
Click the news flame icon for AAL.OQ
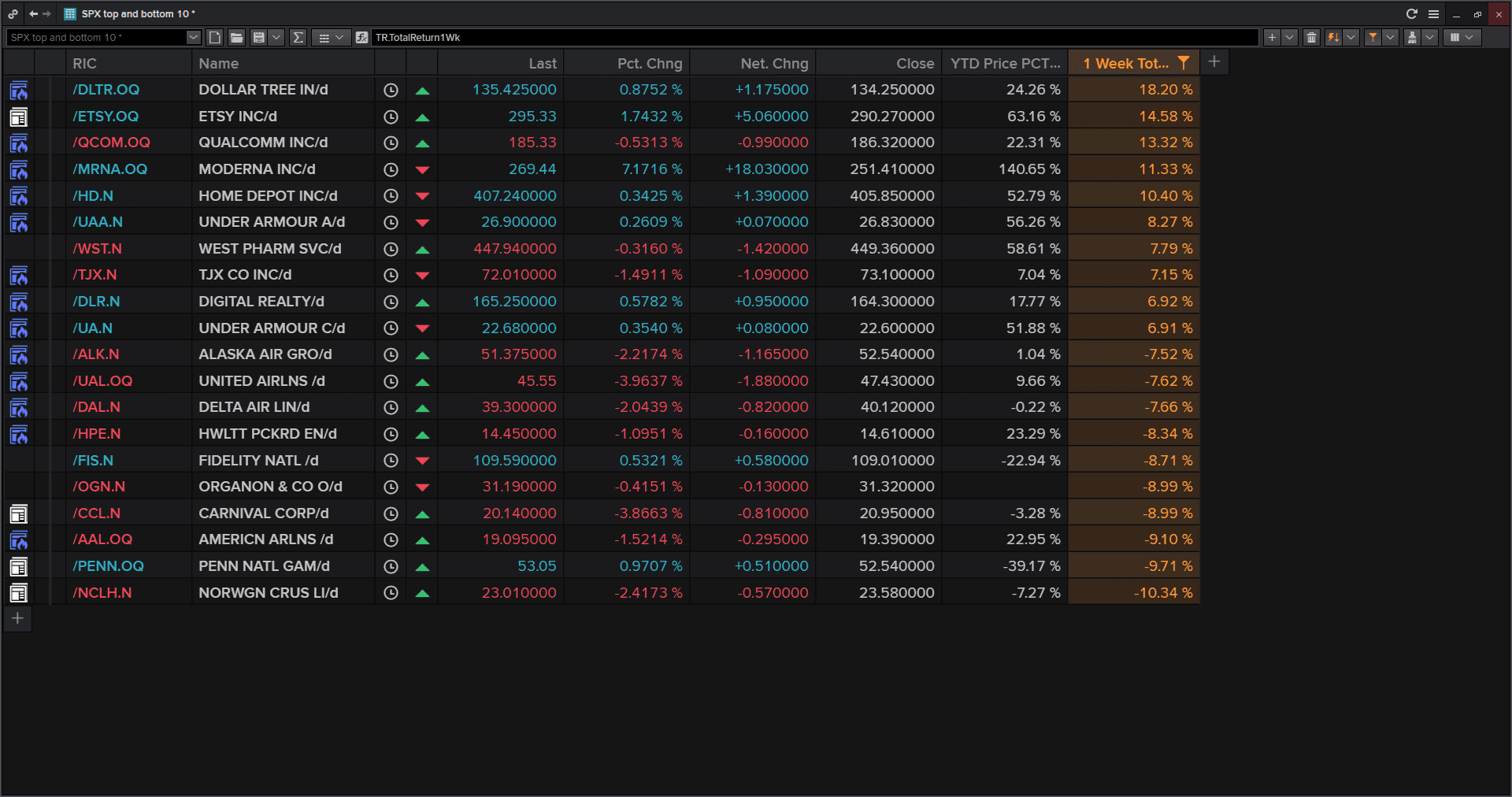tap(18, 540)
